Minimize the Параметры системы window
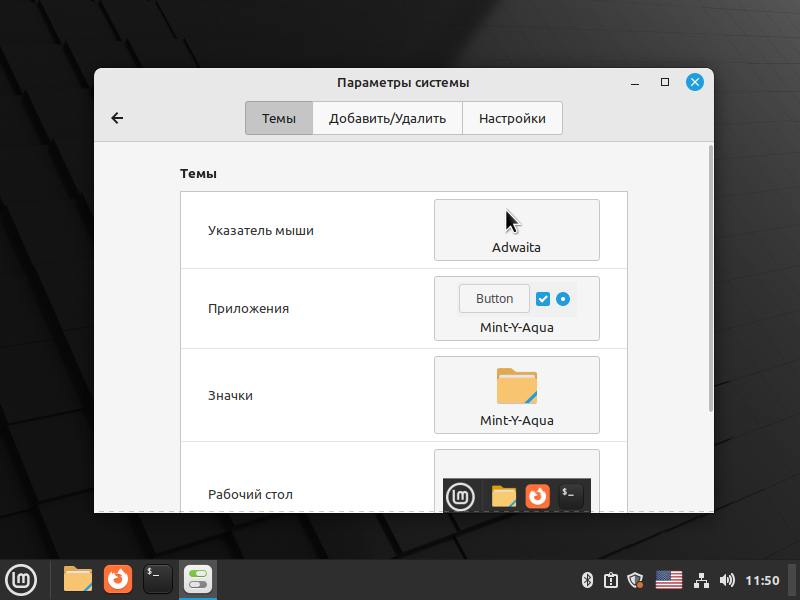800x600 pixels. 635,83
